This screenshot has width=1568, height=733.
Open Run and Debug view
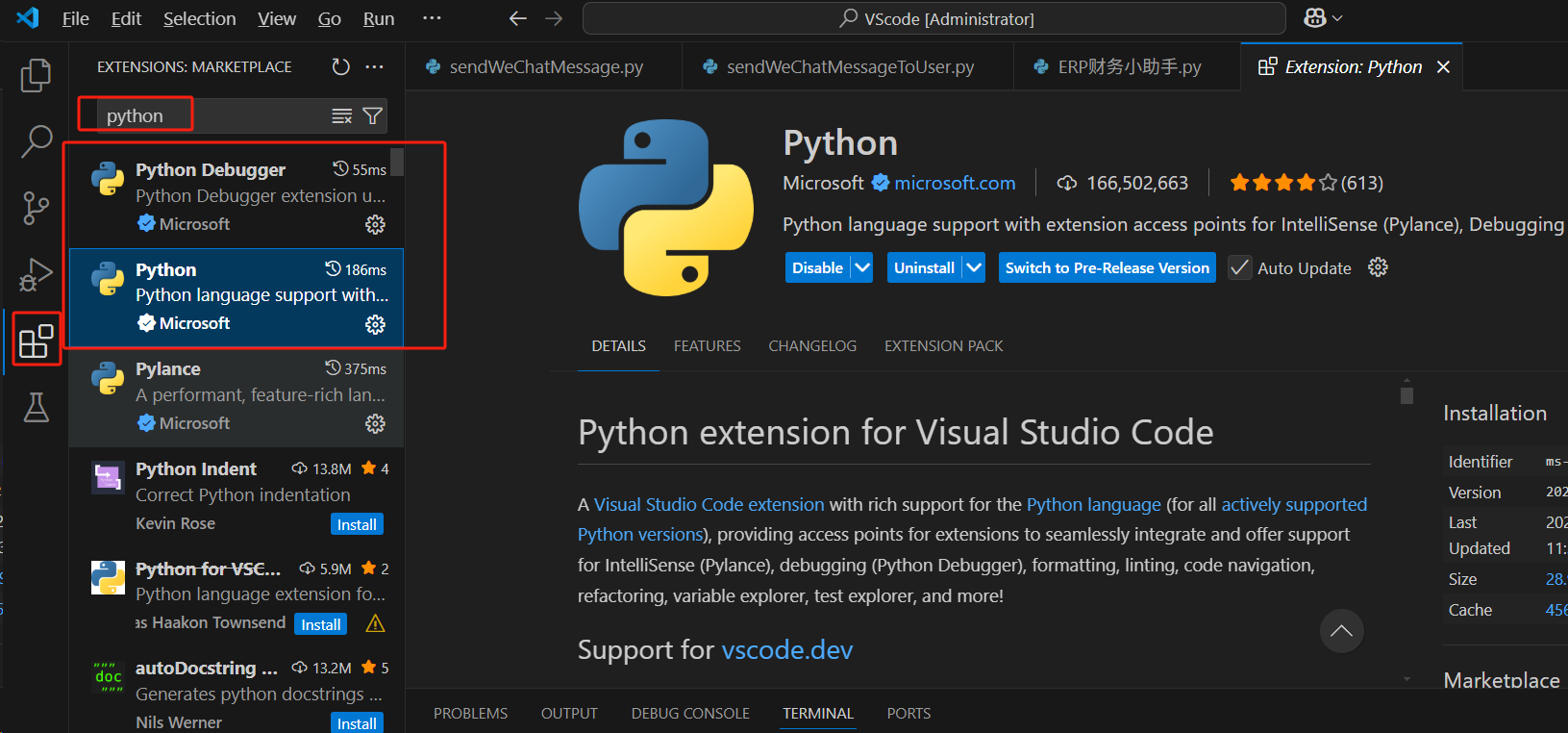tap(36, 275)
